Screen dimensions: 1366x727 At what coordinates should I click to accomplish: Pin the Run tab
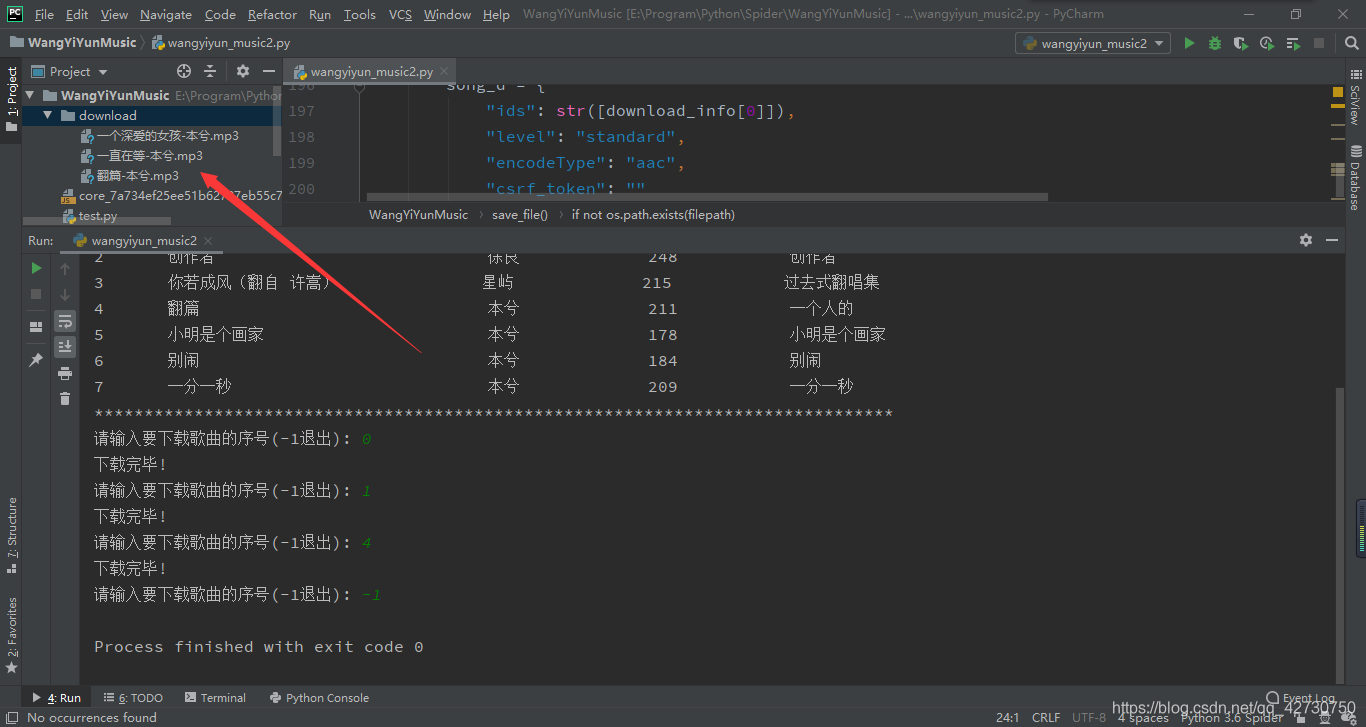36,359
